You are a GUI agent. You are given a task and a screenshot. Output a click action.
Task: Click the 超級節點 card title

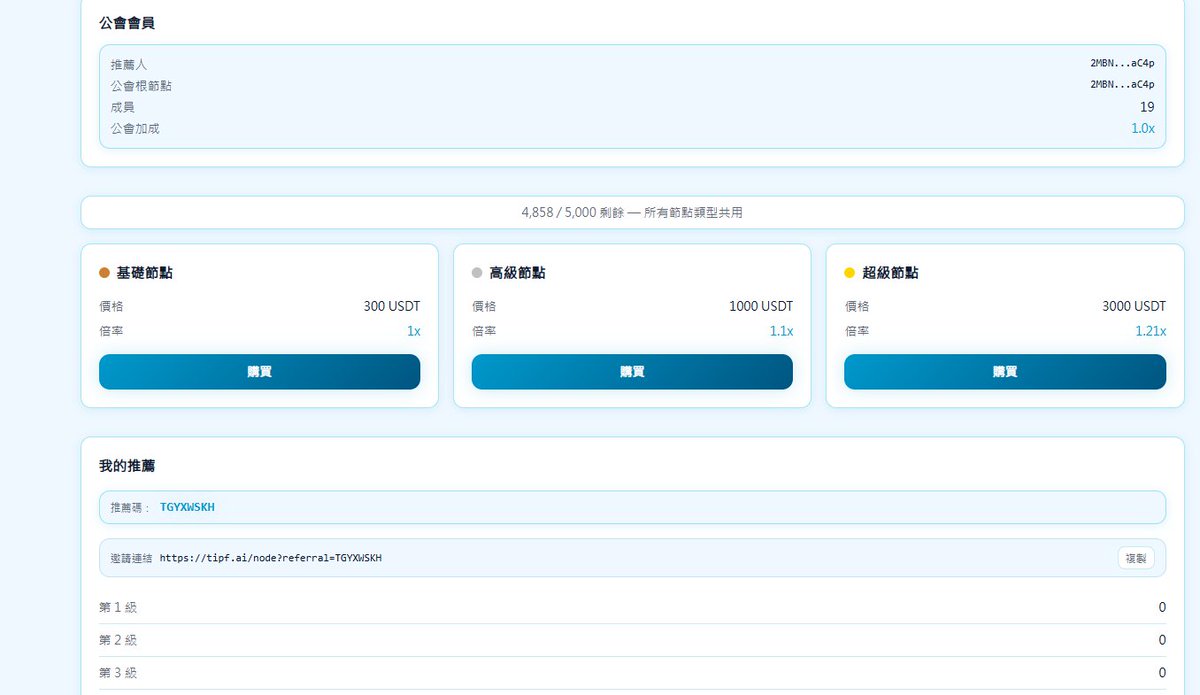[890, 273]
